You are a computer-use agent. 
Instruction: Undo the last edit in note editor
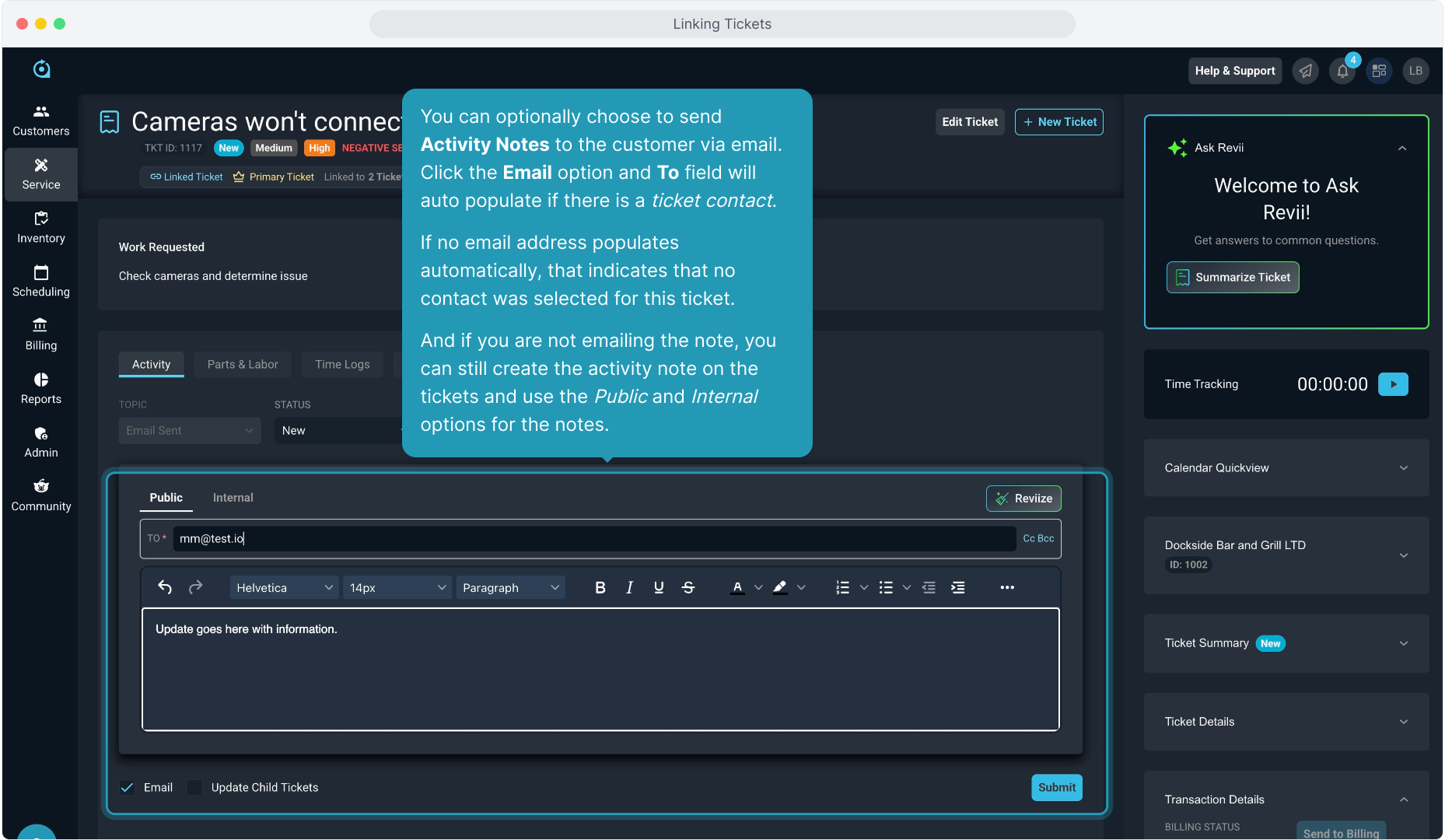(x=165, y=588)
